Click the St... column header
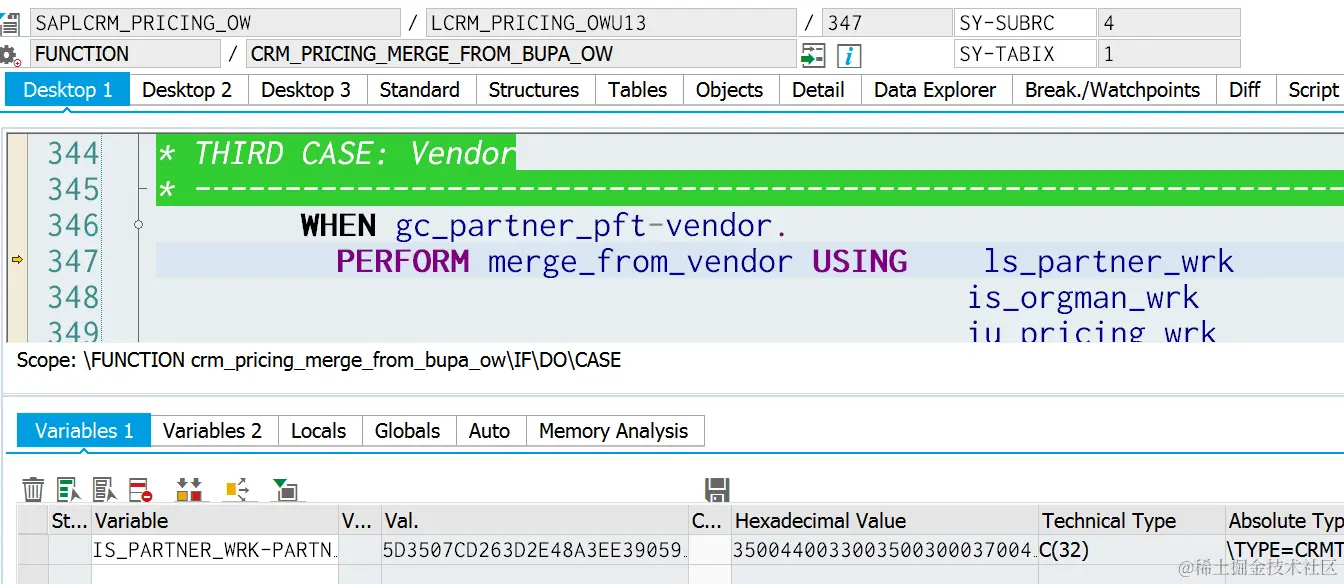1344x584 pixels. click(x=70, y=521)
